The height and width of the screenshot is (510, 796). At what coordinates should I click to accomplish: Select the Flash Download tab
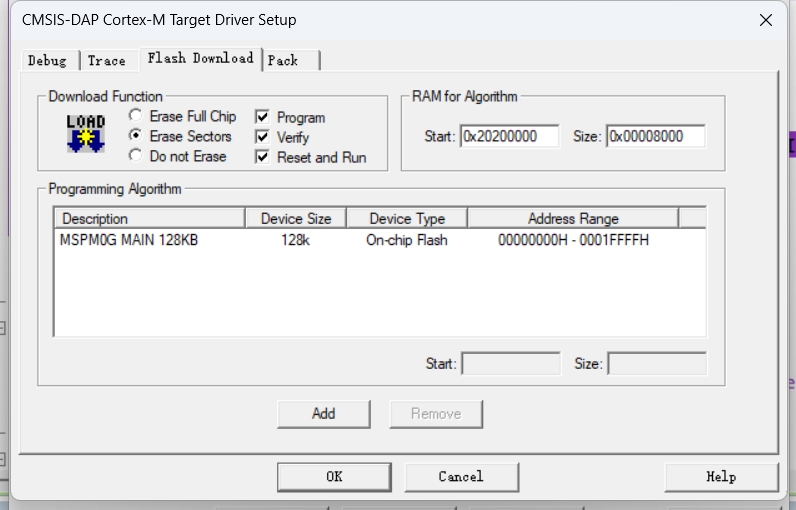coord(200,59)
